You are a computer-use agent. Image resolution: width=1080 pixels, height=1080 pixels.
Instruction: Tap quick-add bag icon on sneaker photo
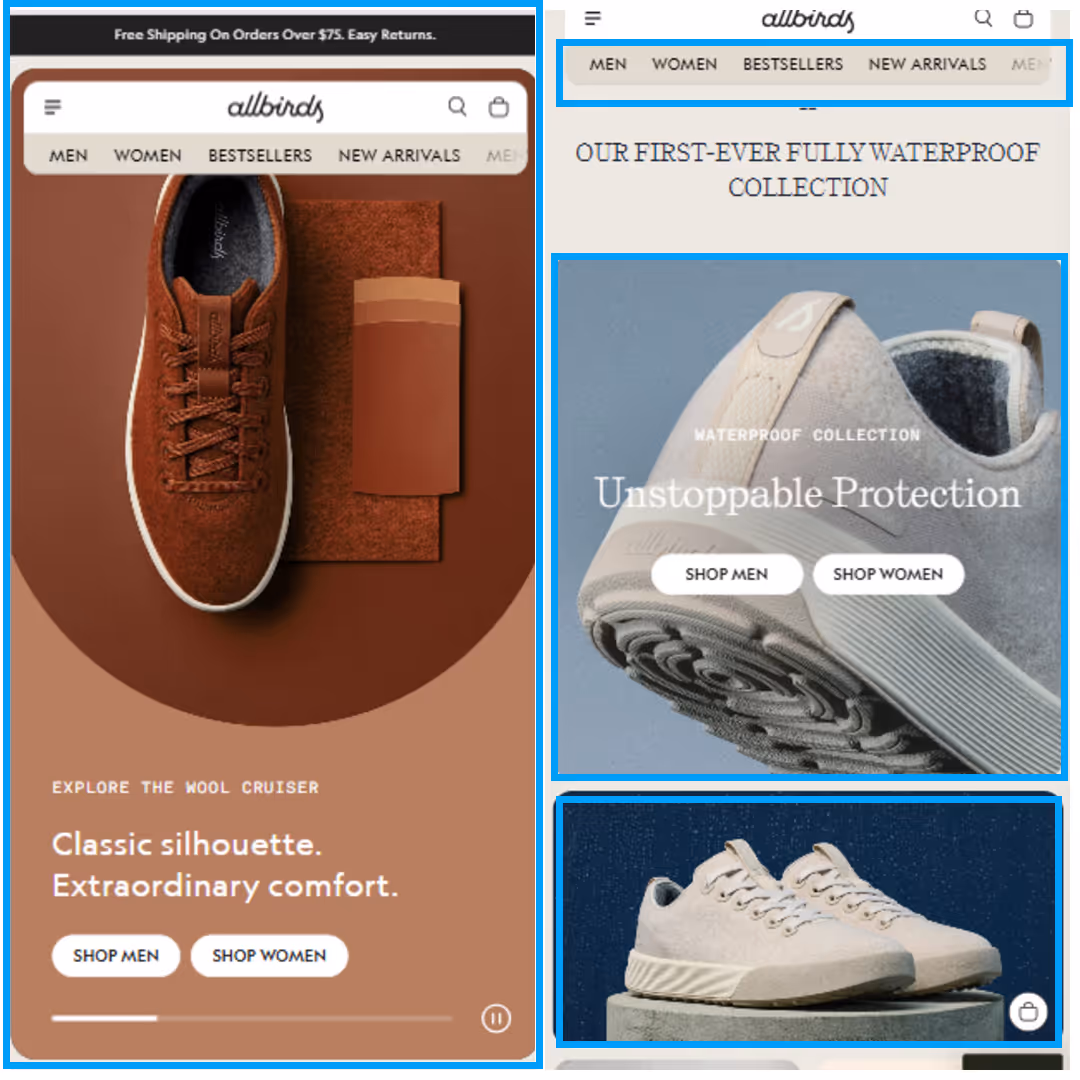coord(1028,1012)
